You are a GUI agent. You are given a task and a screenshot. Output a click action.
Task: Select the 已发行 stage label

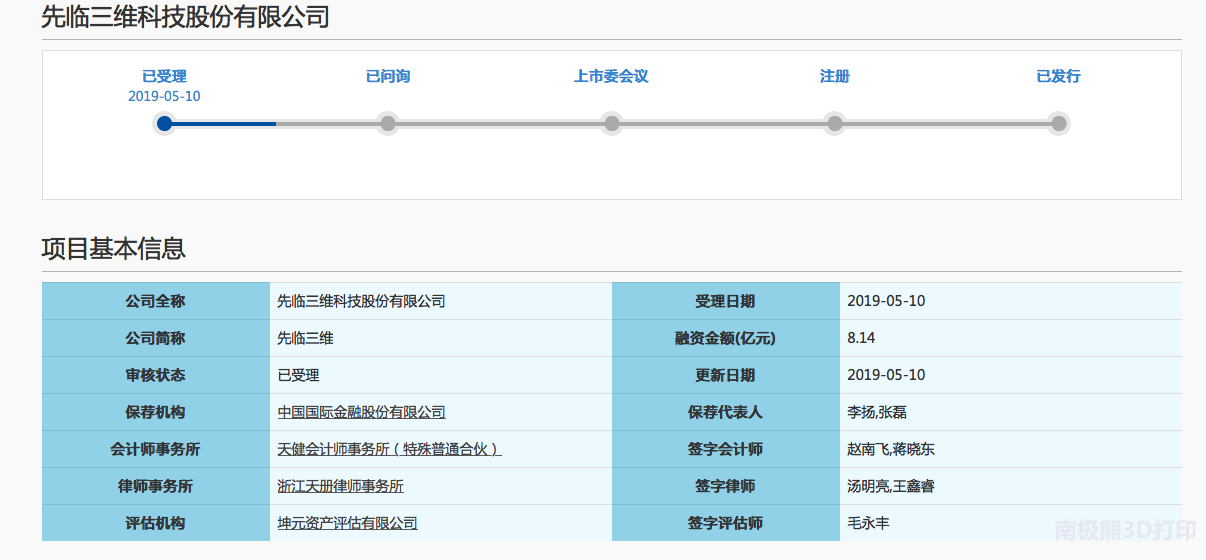pos(1058,76)
